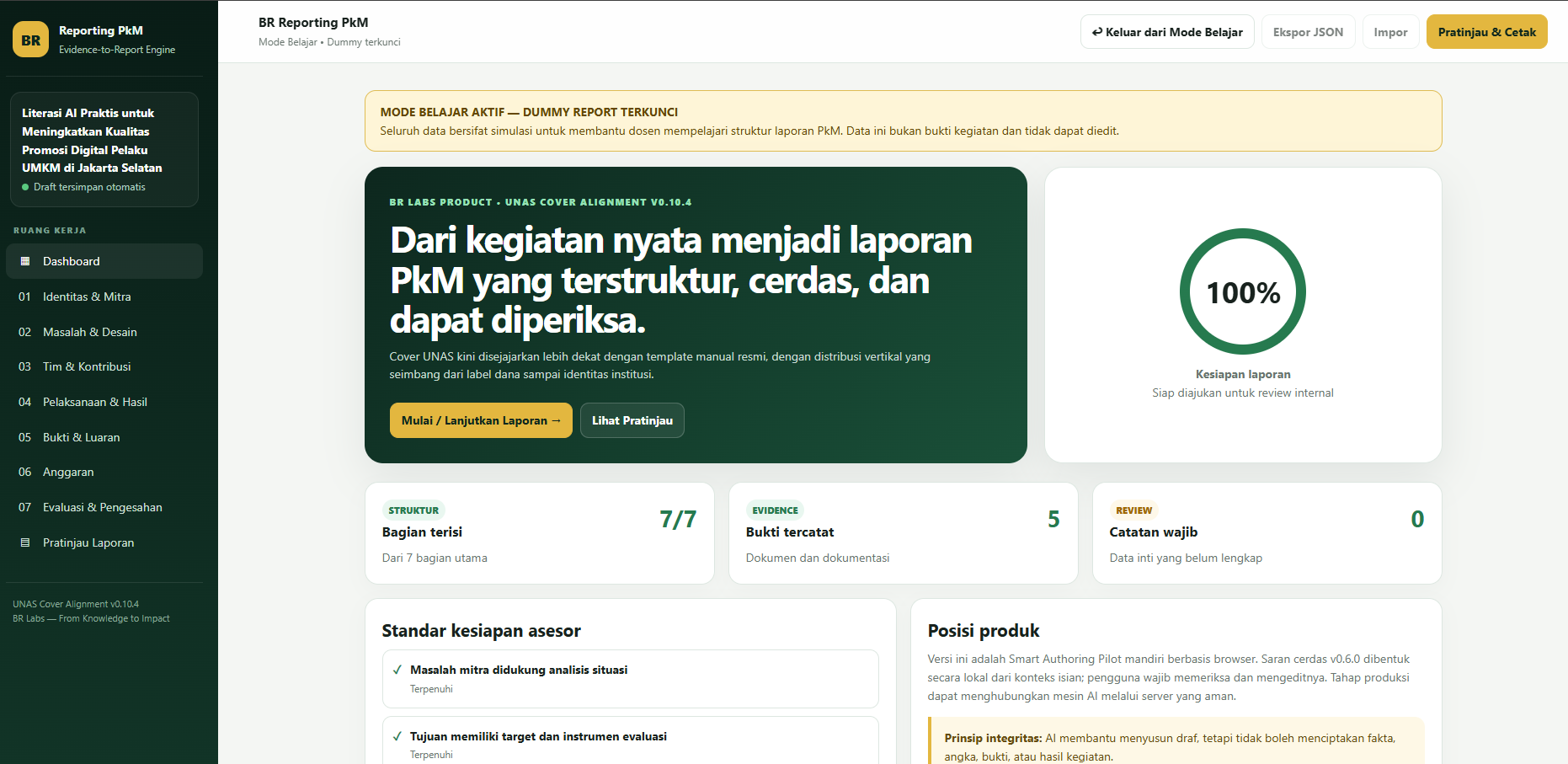Click BR Labs — From Knowledge to Impact
Image resolution: width=1568 pixels, height=764 pixels.
[x=91, y=618]
